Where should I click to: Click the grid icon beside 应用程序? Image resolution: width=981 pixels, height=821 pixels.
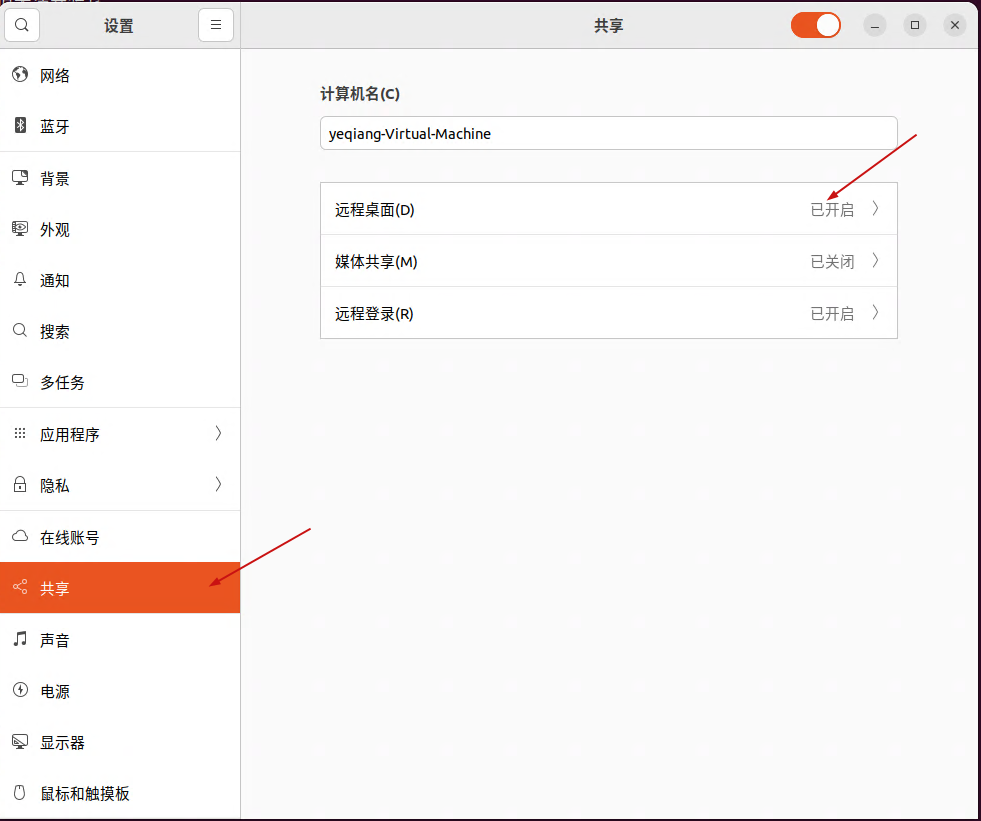(x=20, y=433)
